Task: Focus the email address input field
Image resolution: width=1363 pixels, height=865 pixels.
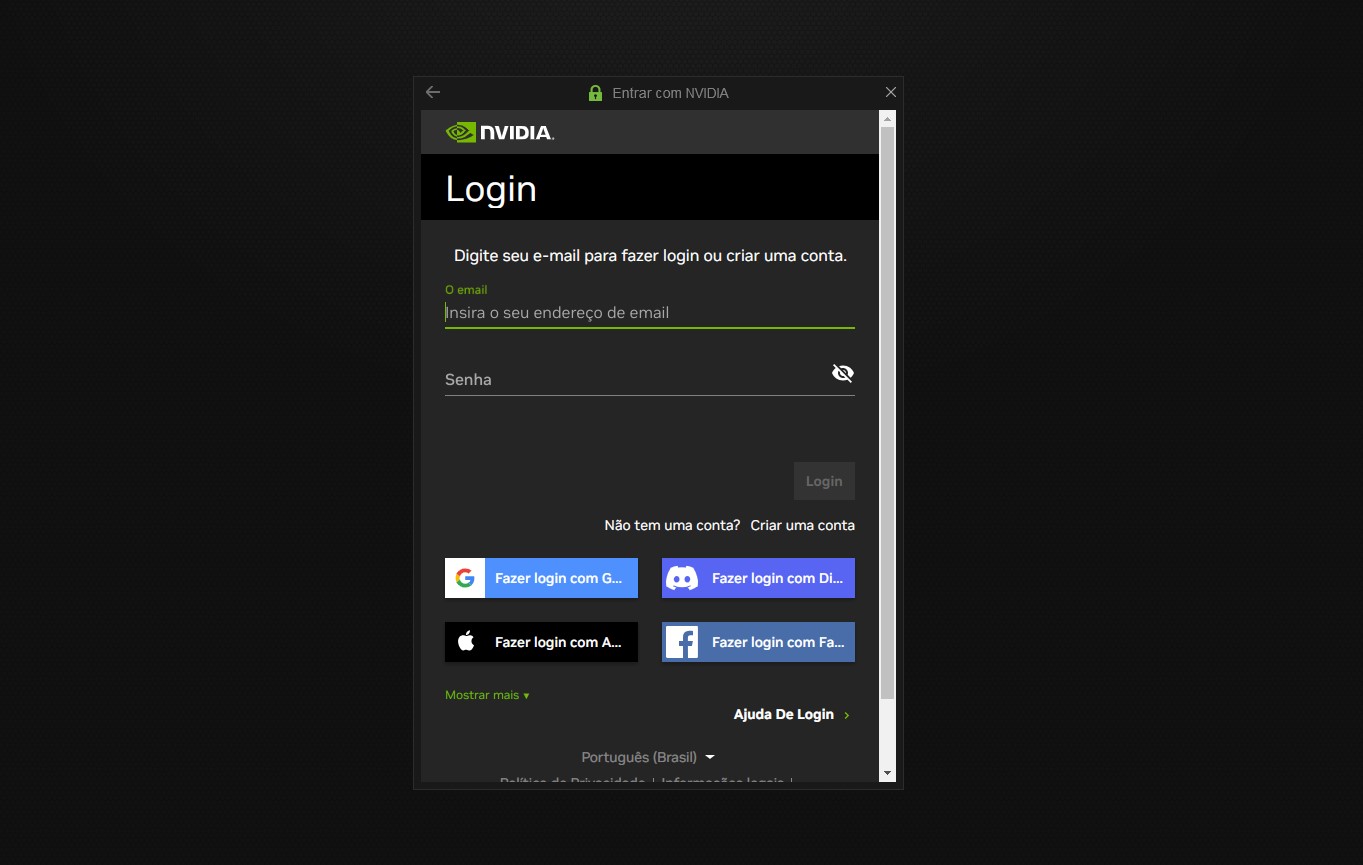Action: pos(650,313)
